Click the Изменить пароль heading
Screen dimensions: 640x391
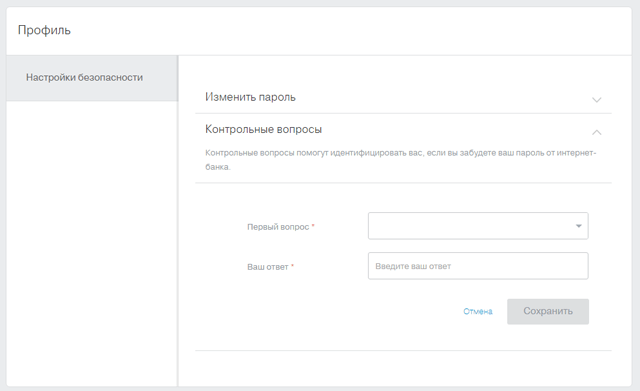tap(250, 98)
